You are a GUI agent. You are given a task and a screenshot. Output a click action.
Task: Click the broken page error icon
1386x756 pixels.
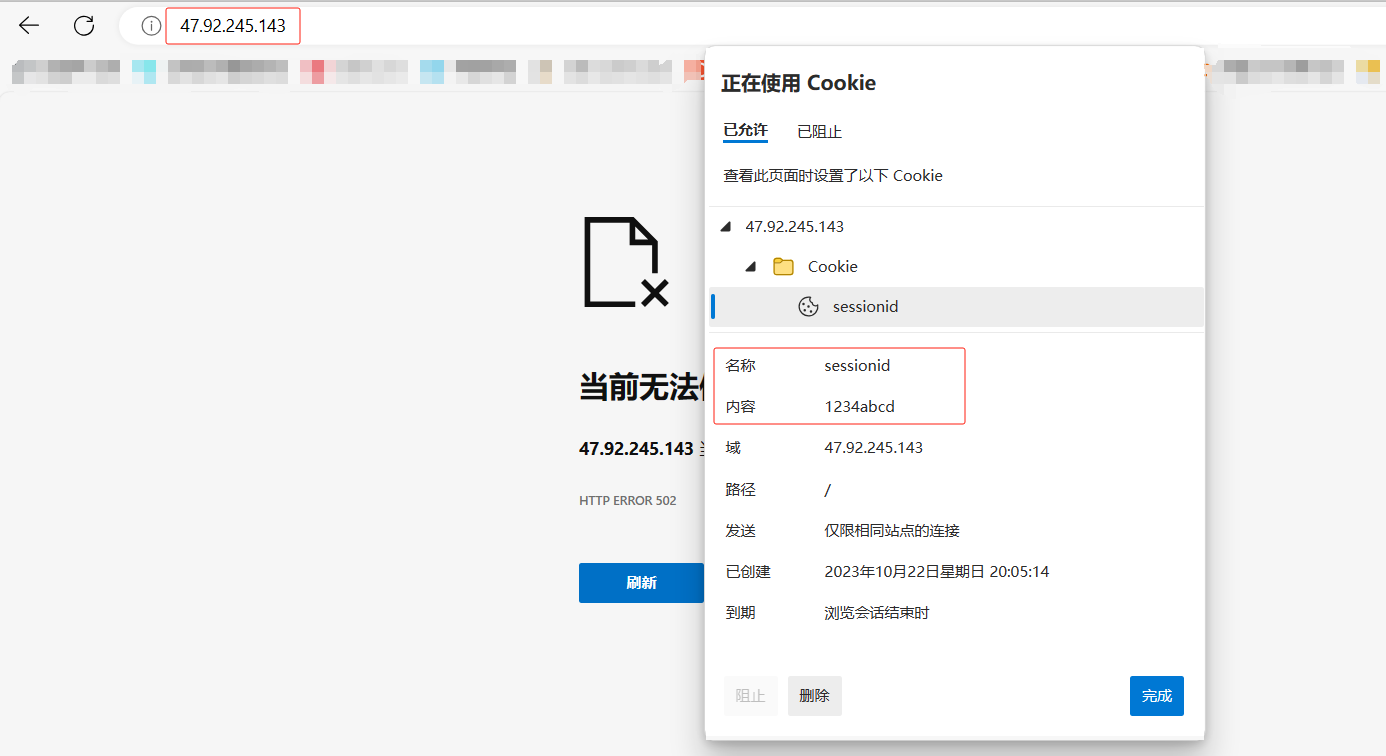point(625,262)
